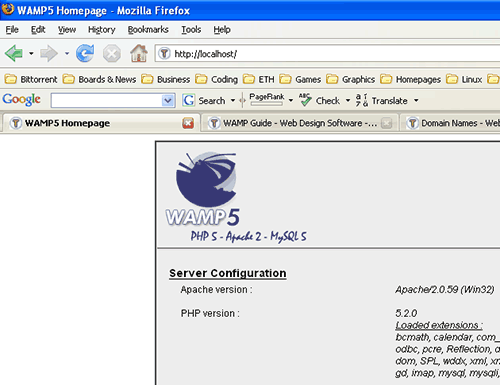Click the PHP 5 - Apache 2 - MySQL 5 tagline

pyautogui.click(x=248, y=236)
